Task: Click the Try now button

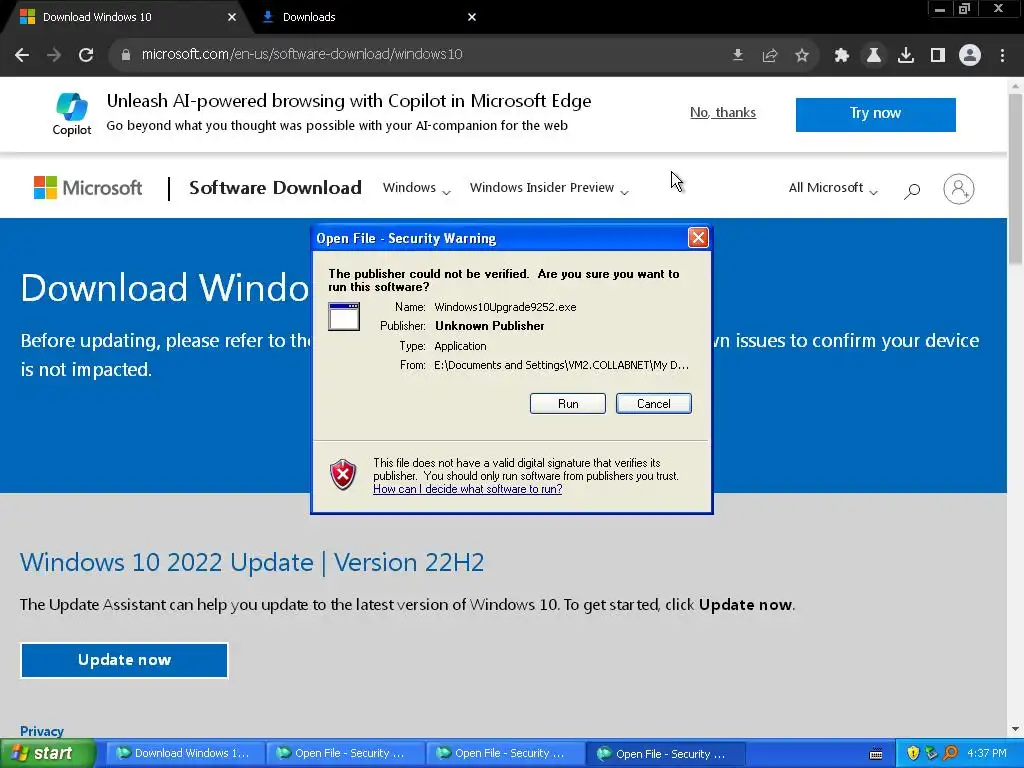Action: [875, 114]
